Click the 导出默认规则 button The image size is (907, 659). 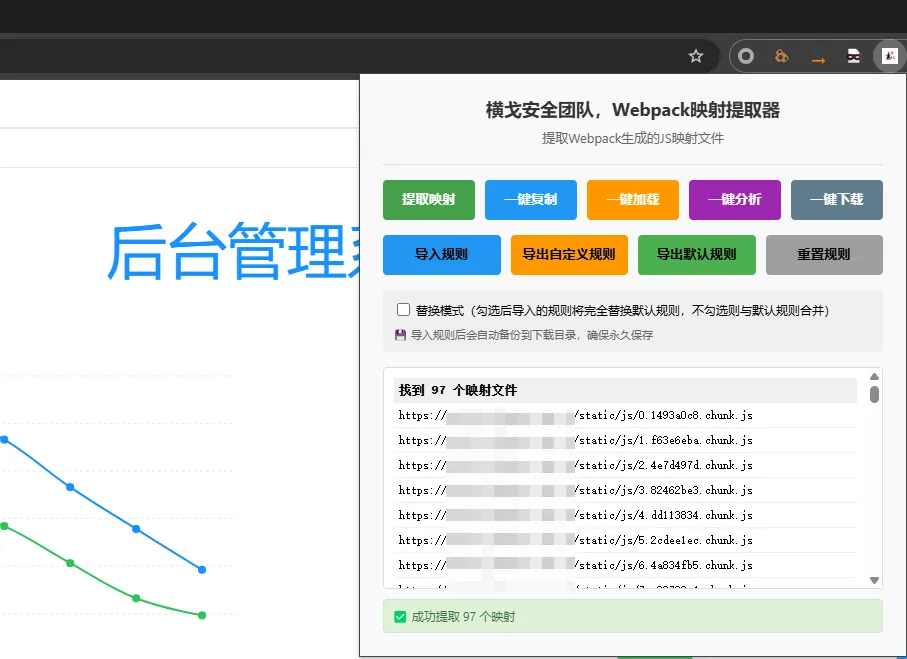pos(696,255)
